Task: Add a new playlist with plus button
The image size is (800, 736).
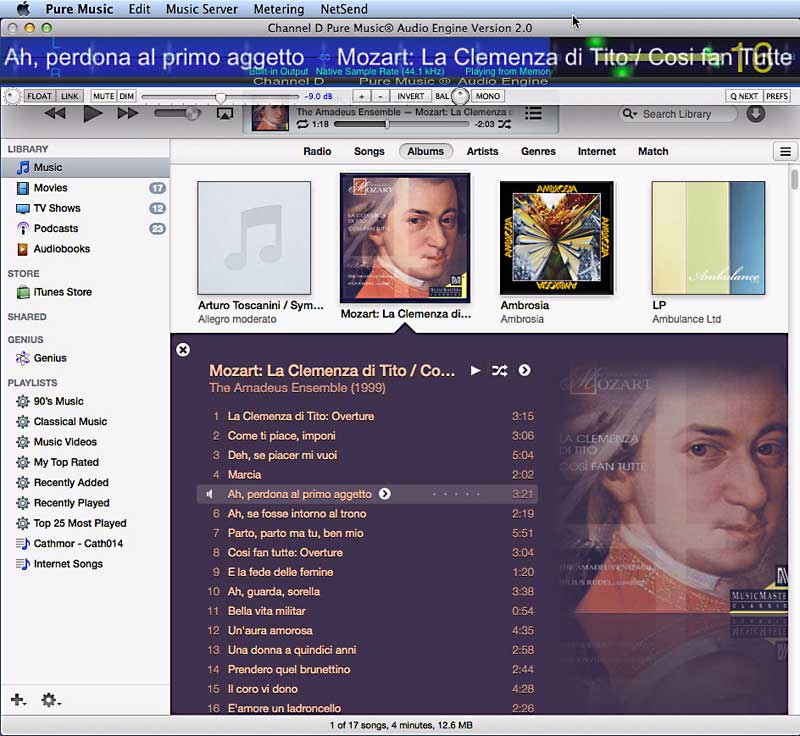Action: pyautogui.click(x=17, y=700)
